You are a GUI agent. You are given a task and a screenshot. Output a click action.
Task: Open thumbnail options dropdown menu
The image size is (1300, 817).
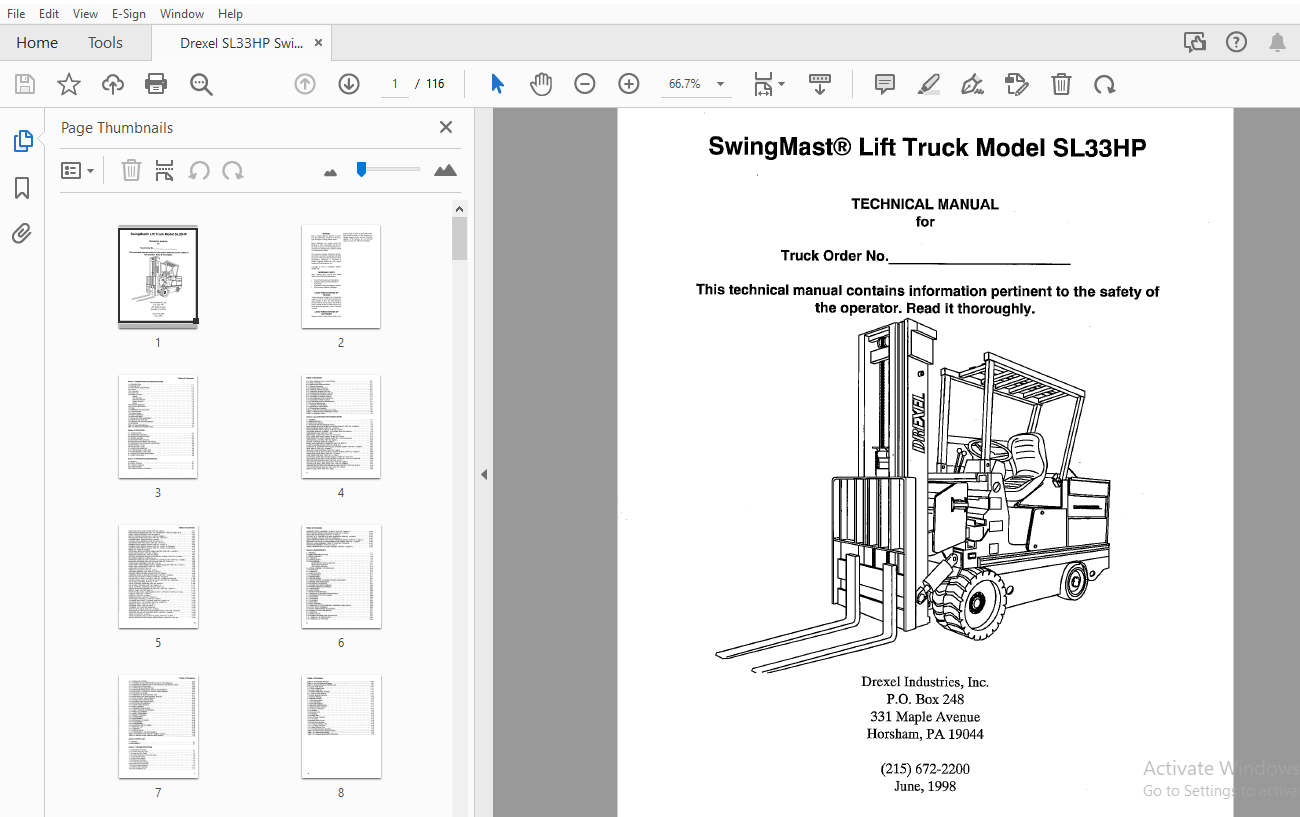point(77,170)
